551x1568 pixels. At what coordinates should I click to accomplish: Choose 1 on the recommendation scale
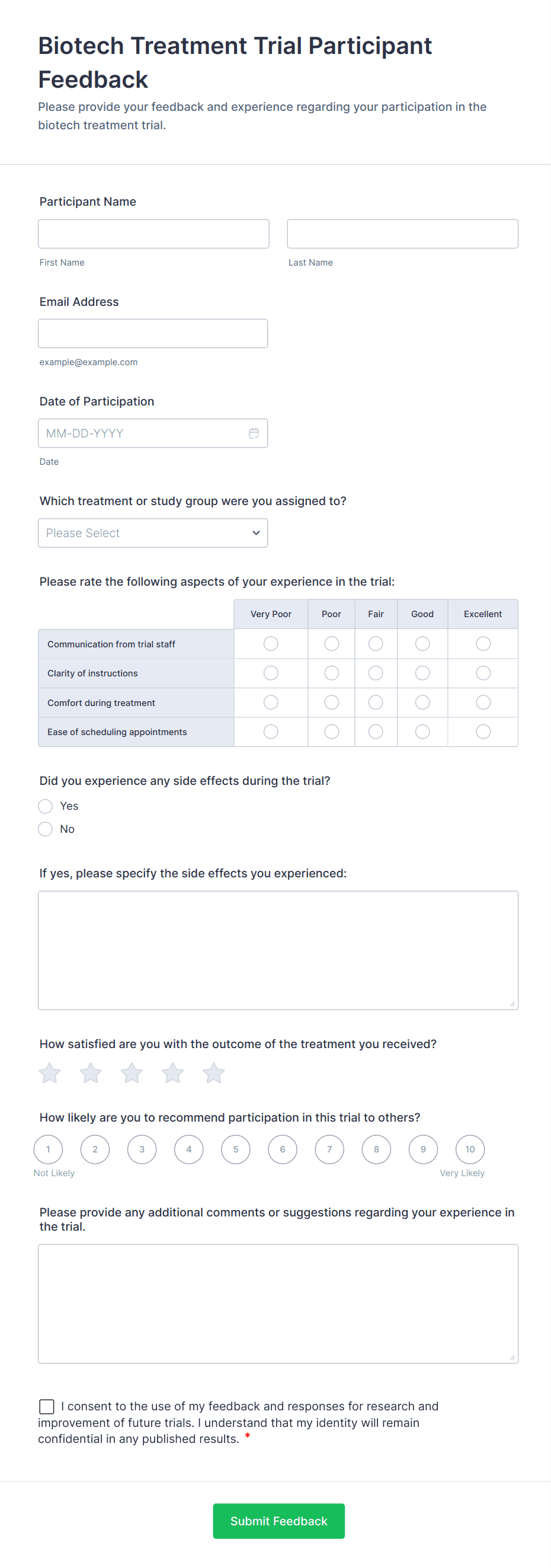coord(48,1149)
